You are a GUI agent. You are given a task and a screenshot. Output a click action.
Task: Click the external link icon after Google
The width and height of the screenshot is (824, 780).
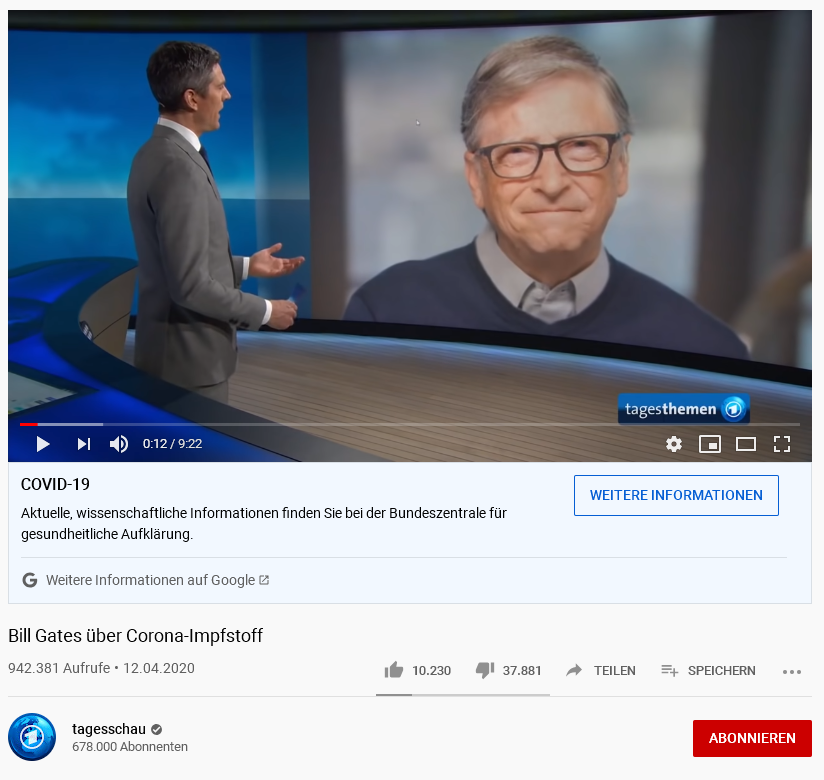pos(264,580)
